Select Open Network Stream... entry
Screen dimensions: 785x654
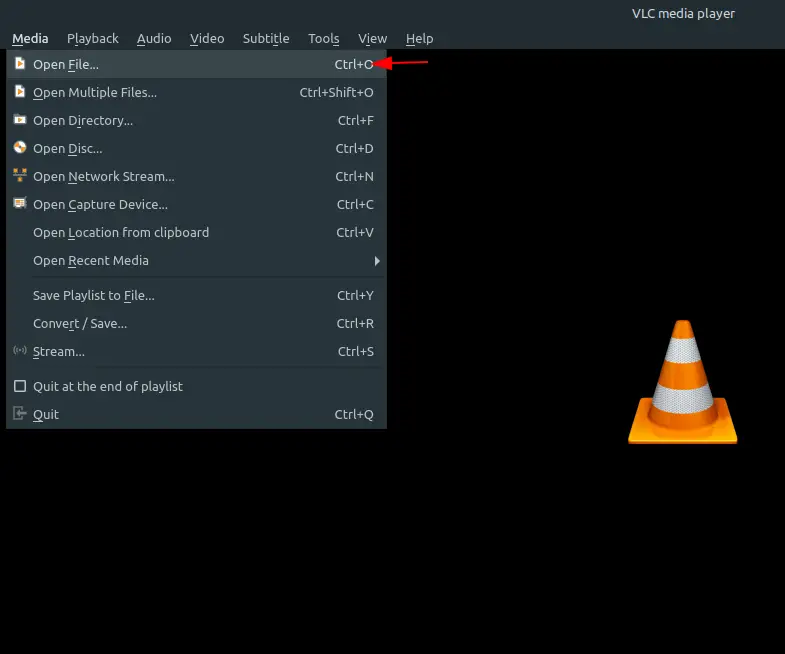[196, 176]
